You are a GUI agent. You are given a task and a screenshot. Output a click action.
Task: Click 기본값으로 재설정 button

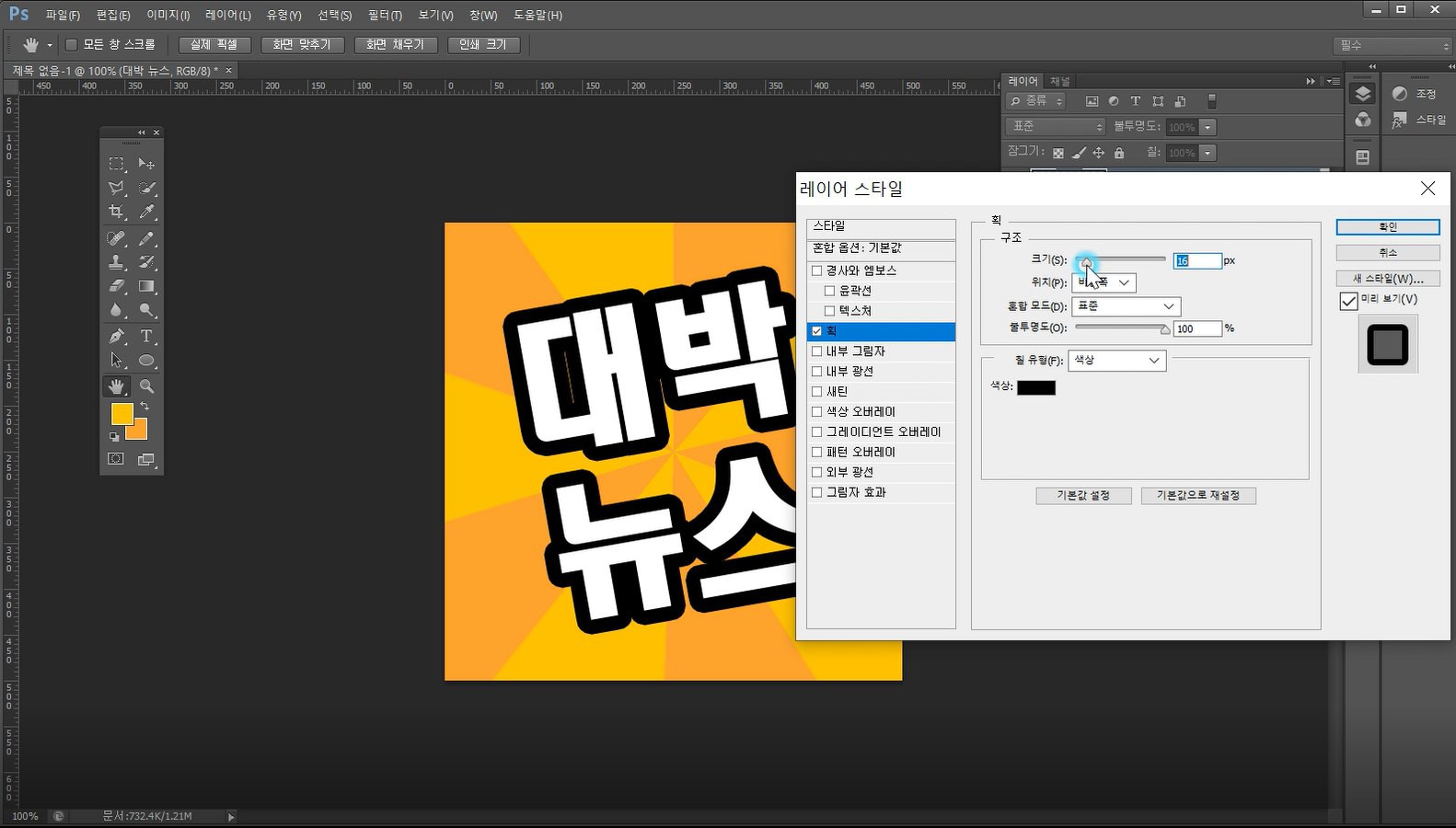coord(1198,496)
